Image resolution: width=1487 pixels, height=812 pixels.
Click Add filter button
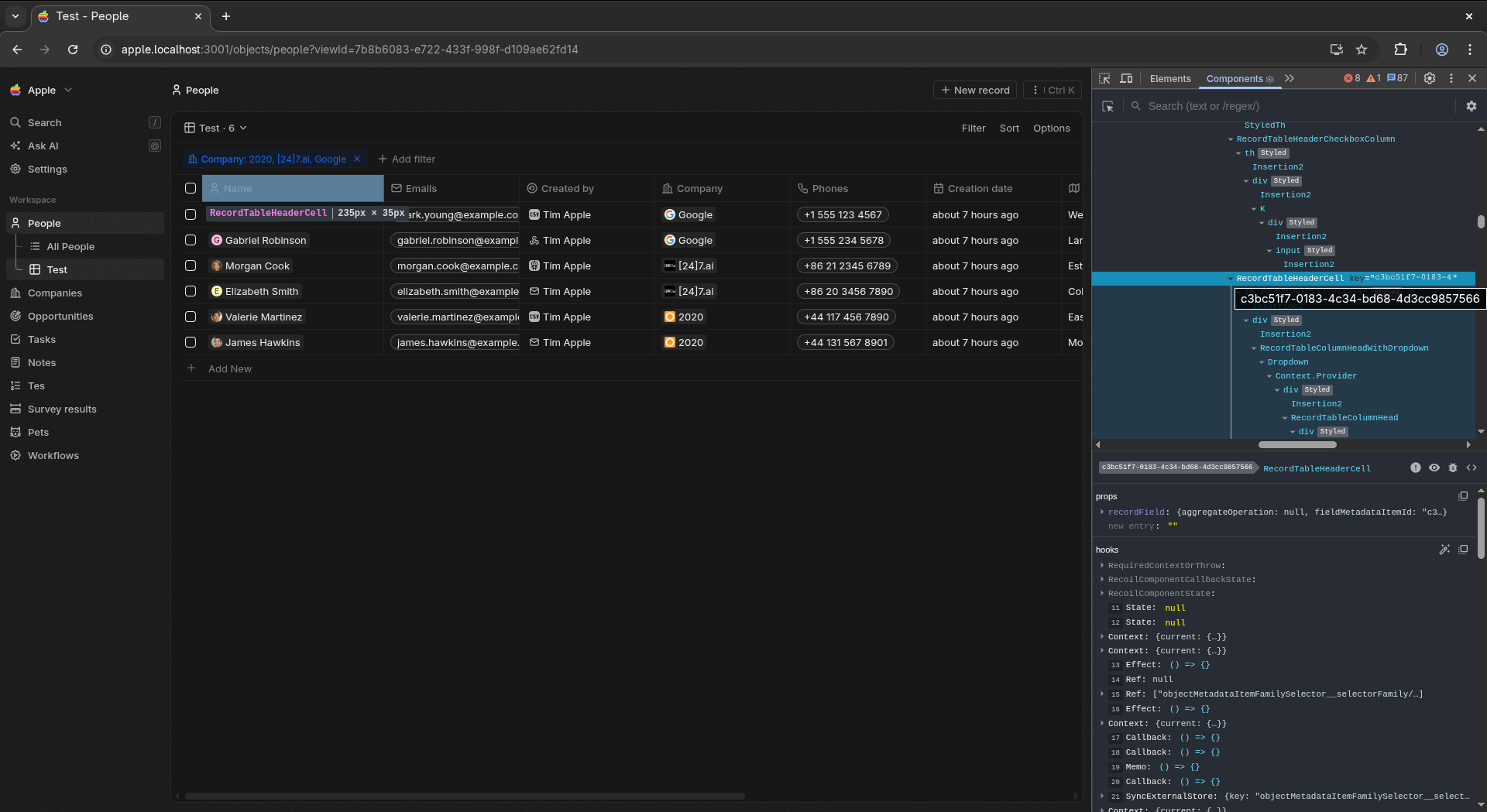pyautogui.click(x=407, y=159)
